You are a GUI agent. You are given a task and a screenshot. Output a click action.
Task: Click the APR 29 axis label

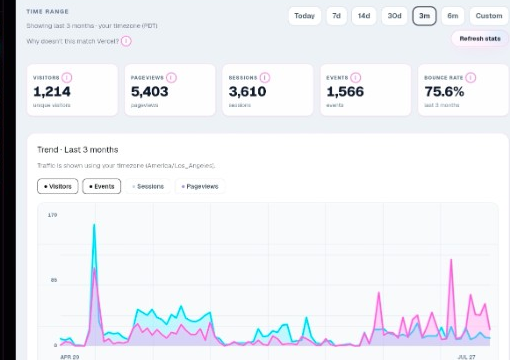pos(70,357)
